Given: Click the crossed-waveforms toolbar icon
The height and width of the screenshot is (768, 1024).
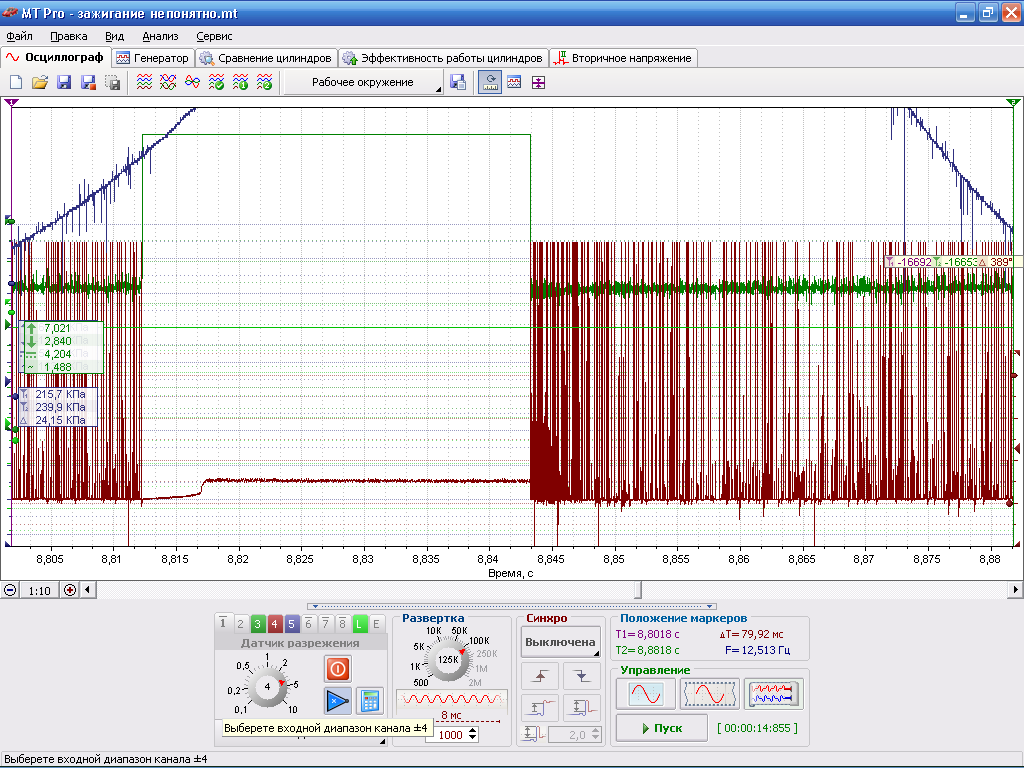Looking at the screenshot, I should (x=168, y=82).
